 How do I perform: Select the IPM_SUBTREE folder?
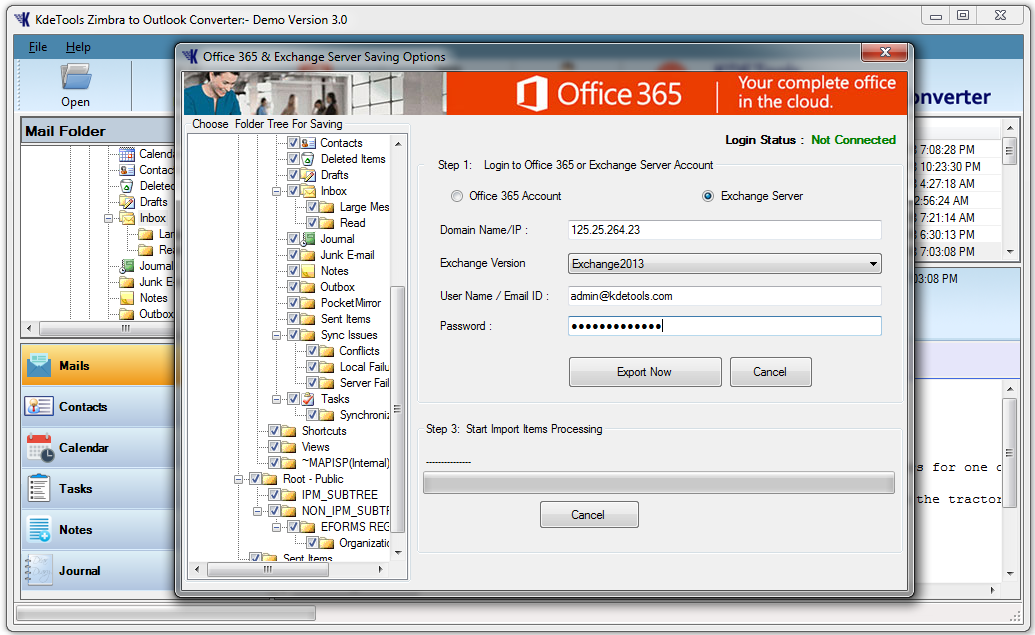tap(339, 495)
